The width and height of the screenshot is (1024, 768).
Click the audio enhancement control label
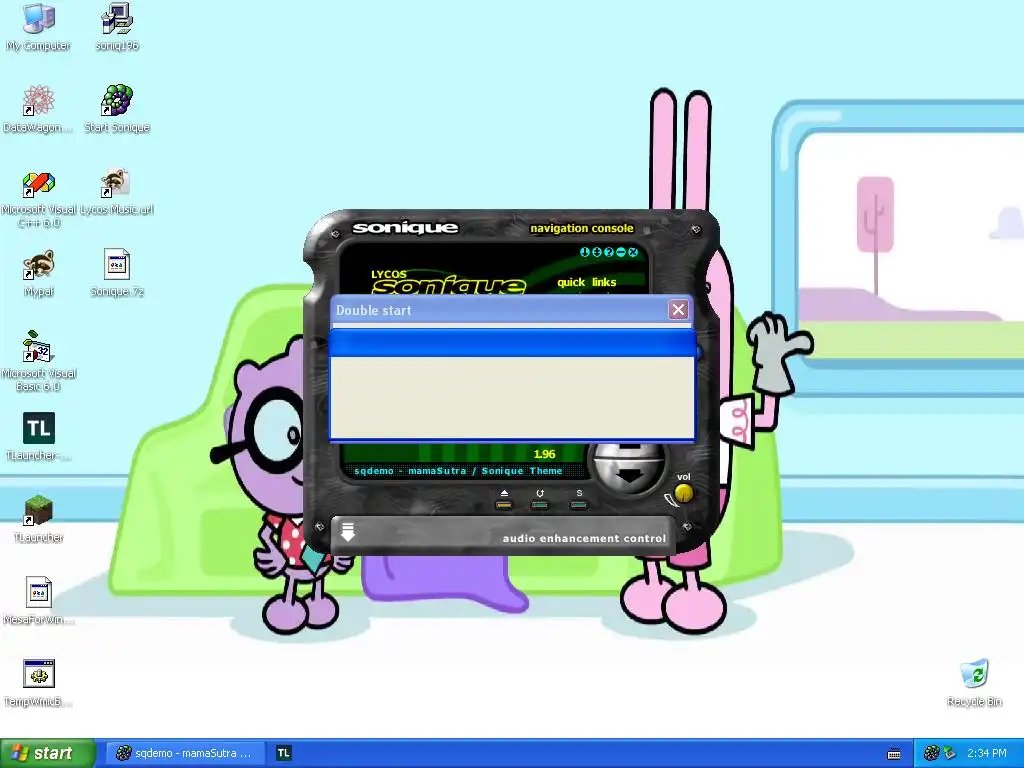(584, 539)
